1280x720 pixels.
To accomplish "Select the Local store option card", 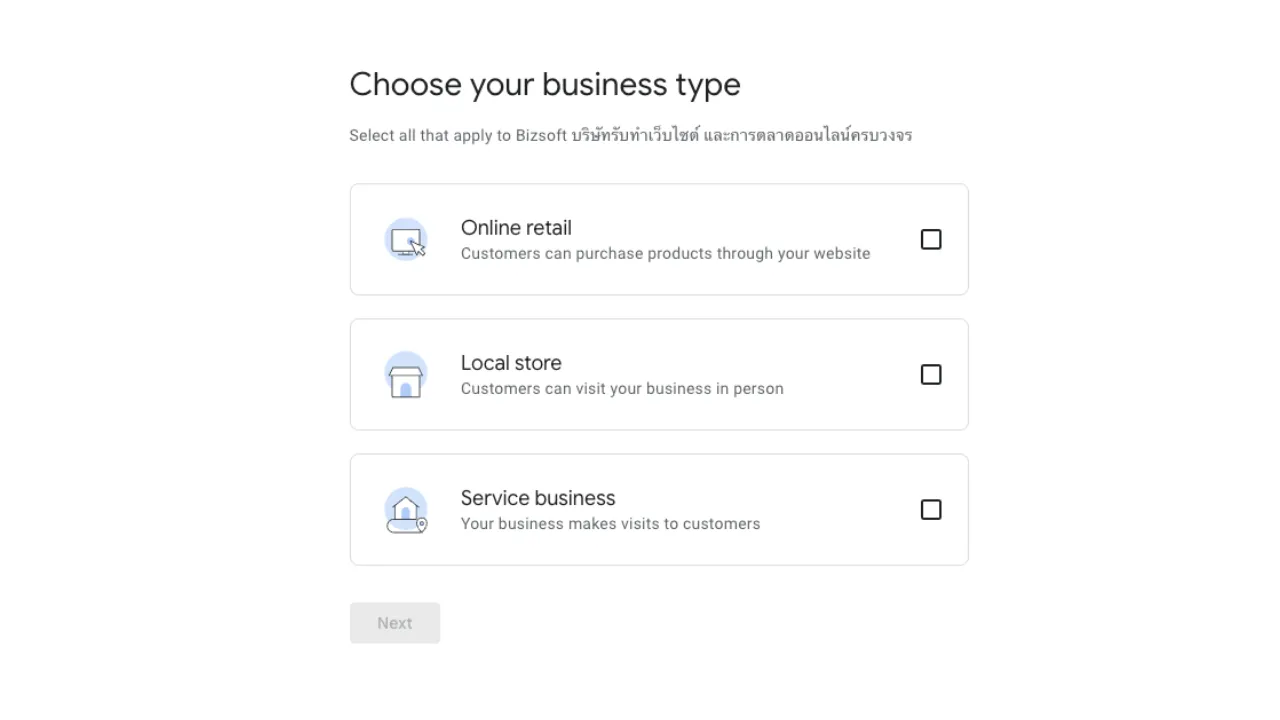I will tap(659, 374).
